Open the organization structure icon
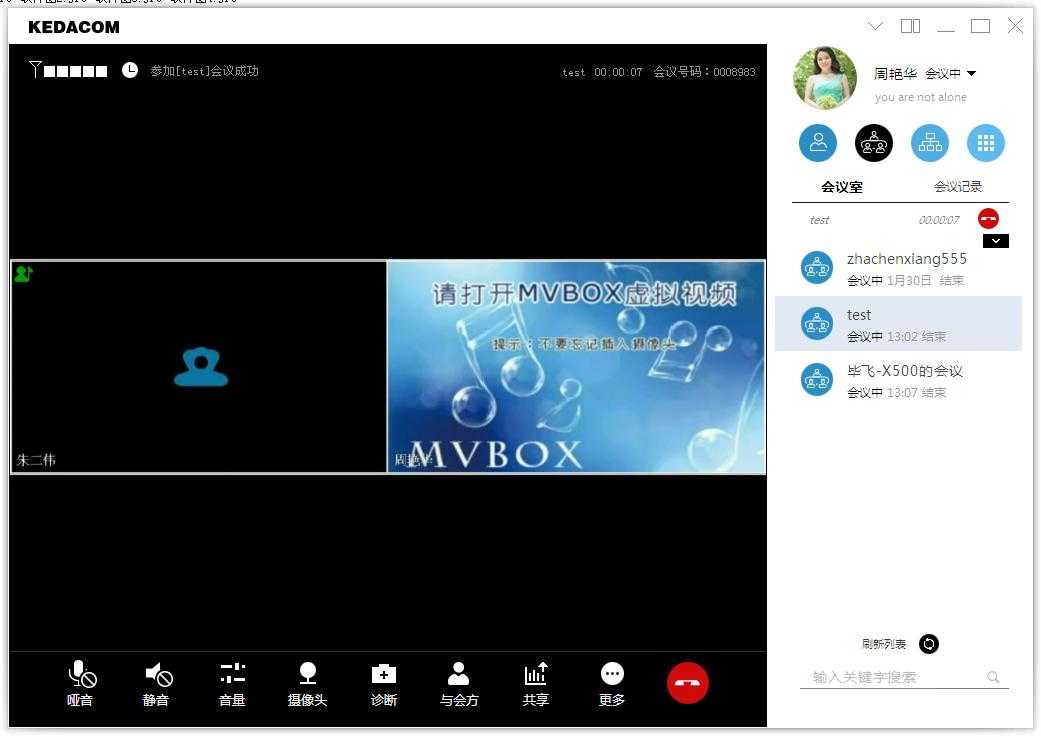 pos(930,143)
